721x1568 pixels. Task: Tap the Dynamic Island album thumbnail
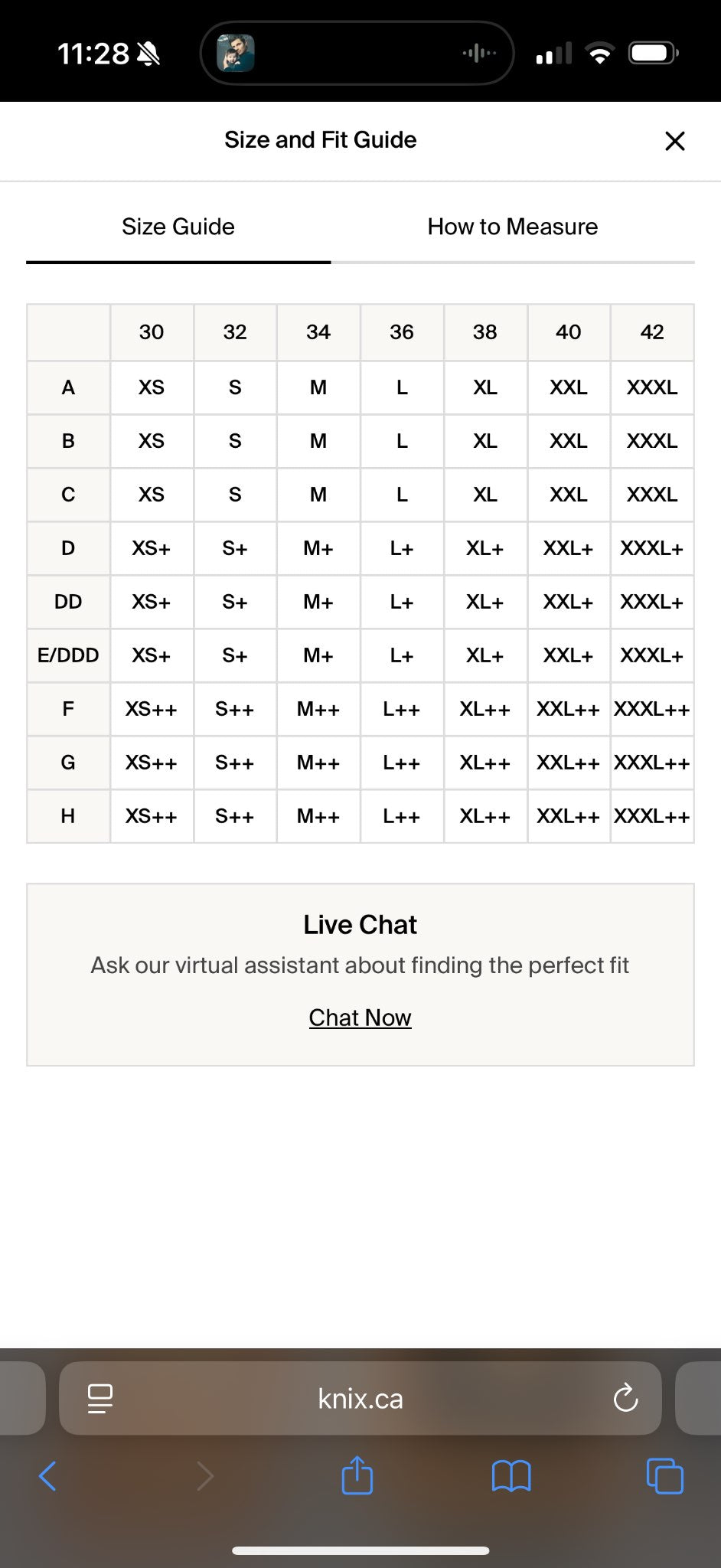[235, 54]
